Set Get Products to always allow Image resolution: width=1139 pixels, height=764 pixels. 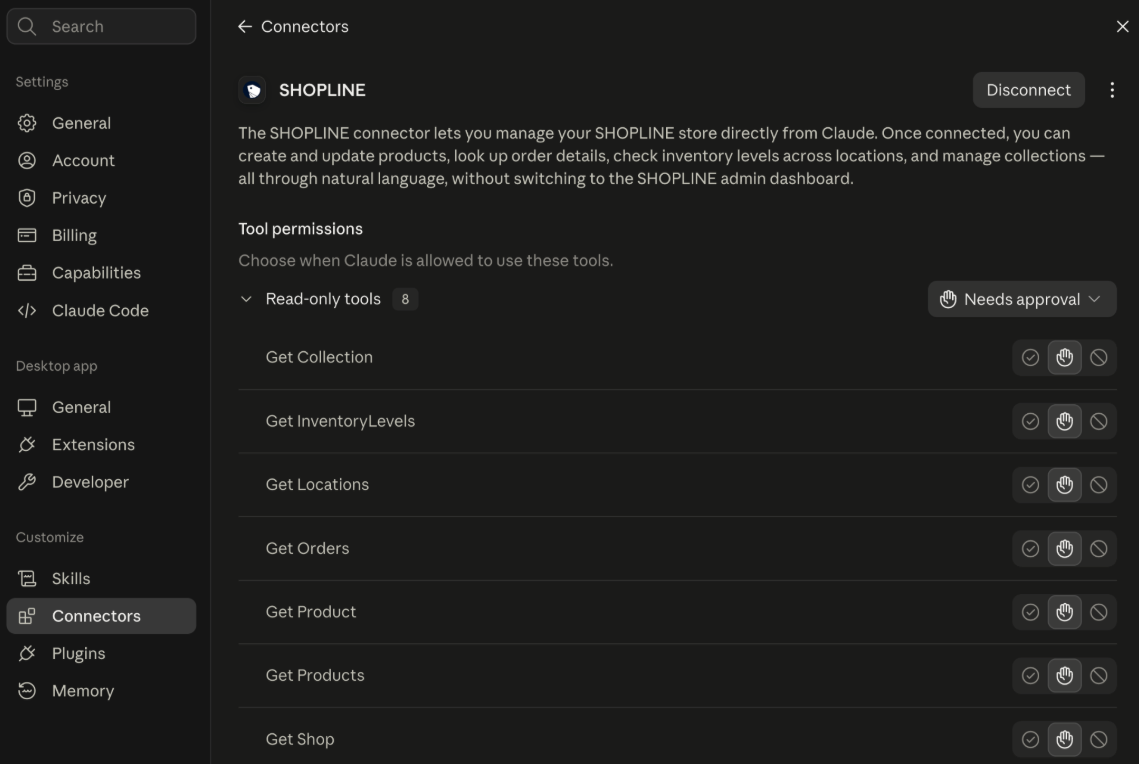tap(1030, 675)
